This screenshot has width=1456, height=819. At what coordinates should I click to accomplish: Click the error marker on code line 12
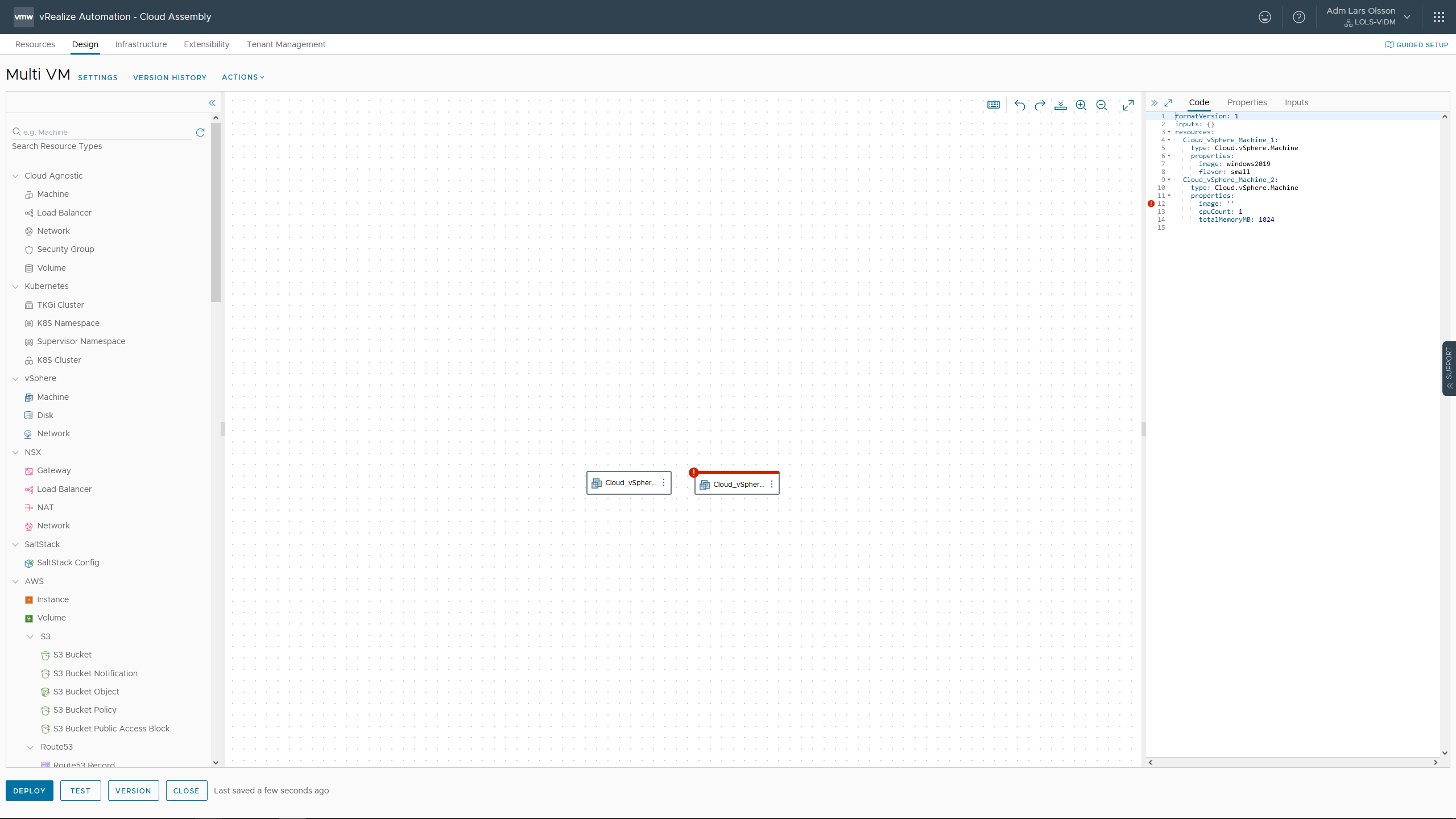click(x=1151, y=204)
